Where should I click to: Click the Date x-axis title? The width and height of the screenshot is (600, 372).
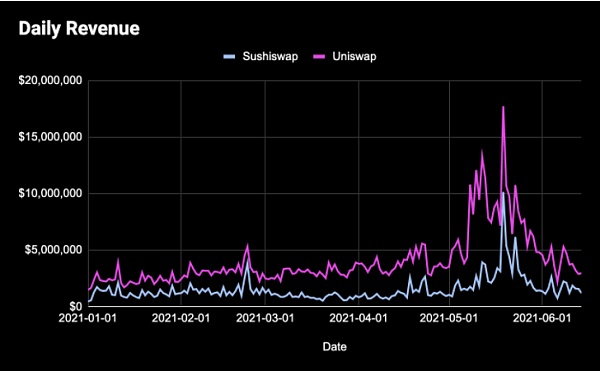335,347
